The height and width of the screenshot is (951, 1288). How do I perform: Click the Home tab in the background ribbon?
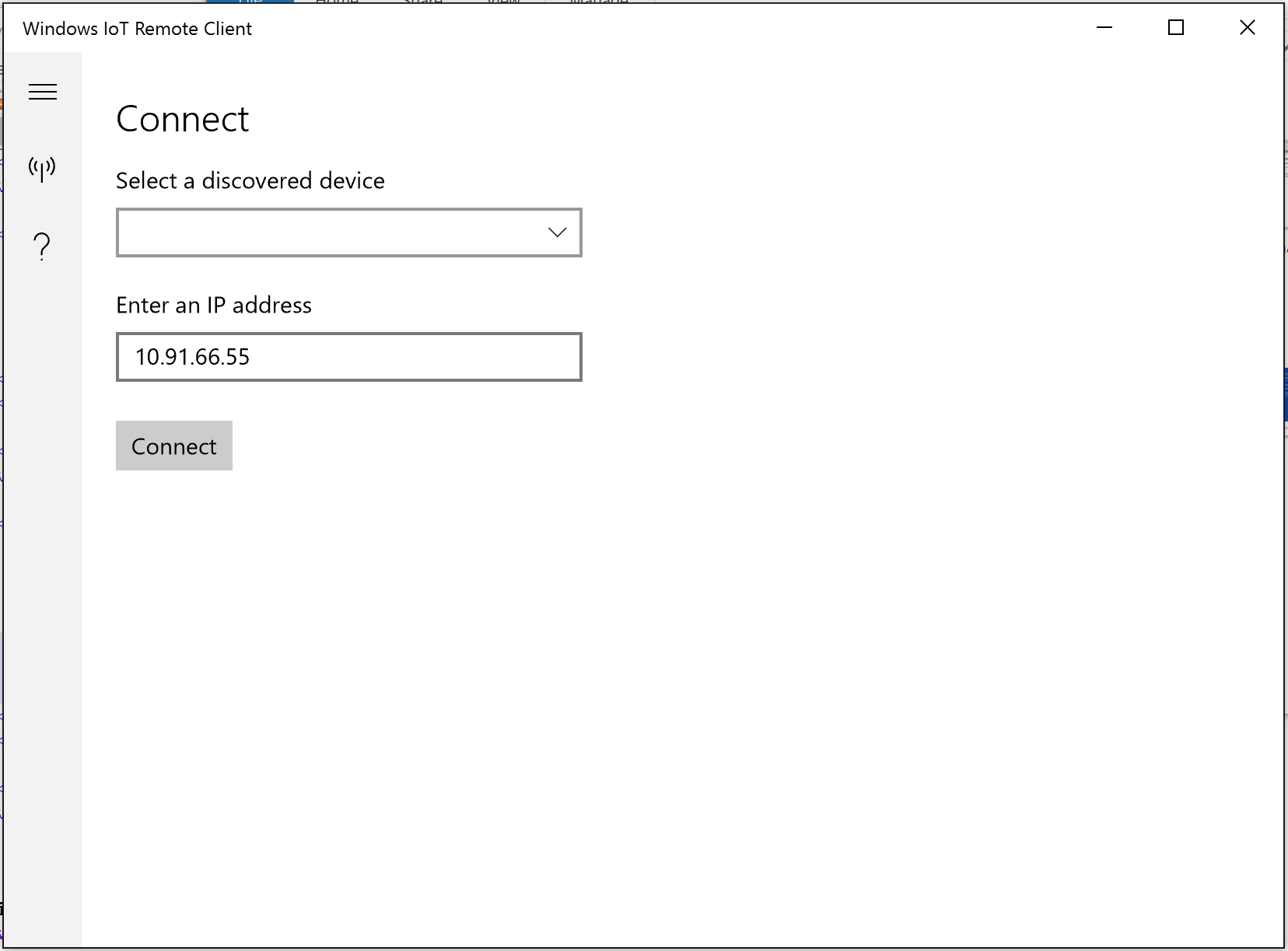pos(338,3)
